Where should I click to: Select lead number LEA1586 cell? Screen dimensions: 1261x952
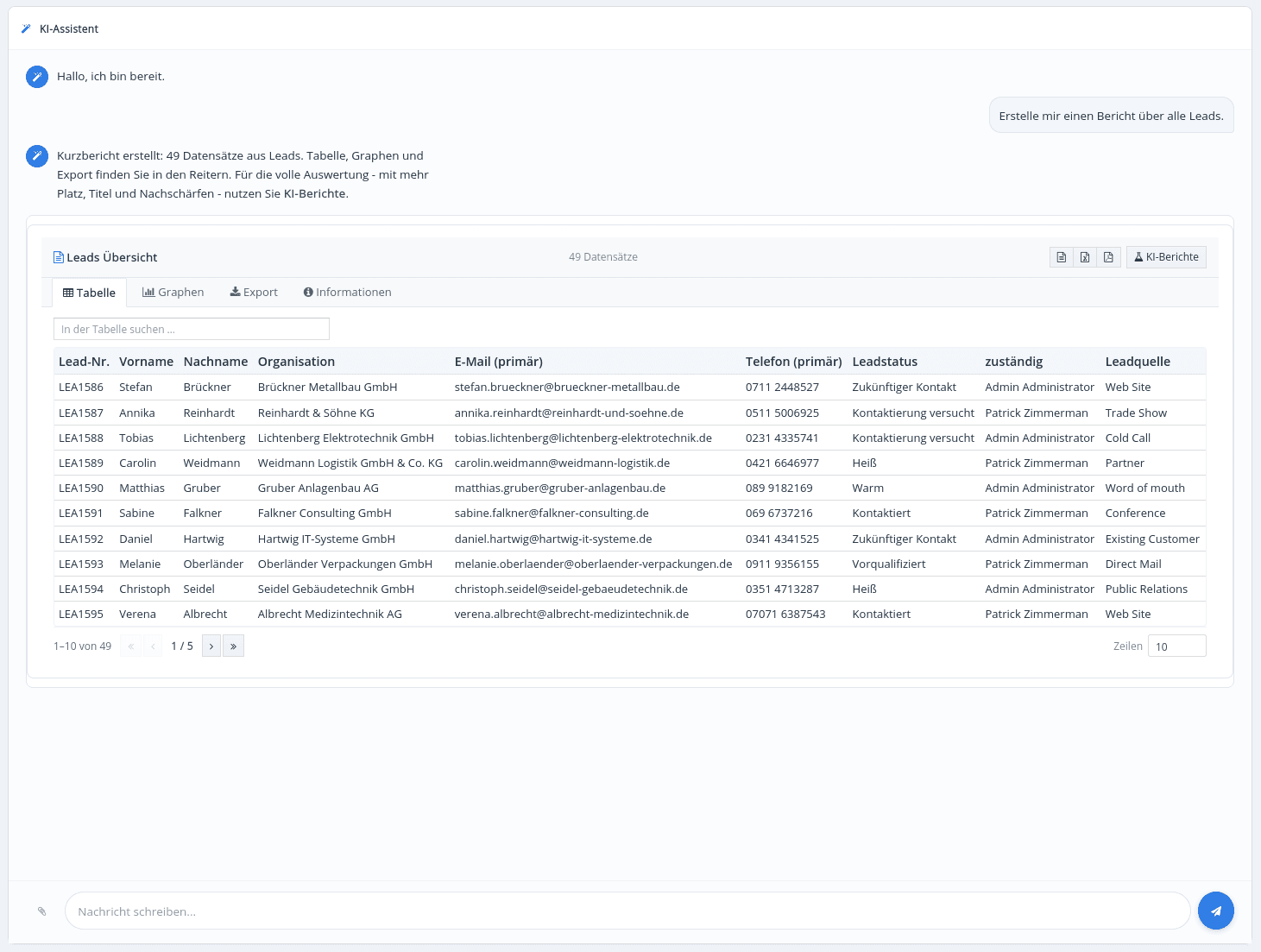81,388
